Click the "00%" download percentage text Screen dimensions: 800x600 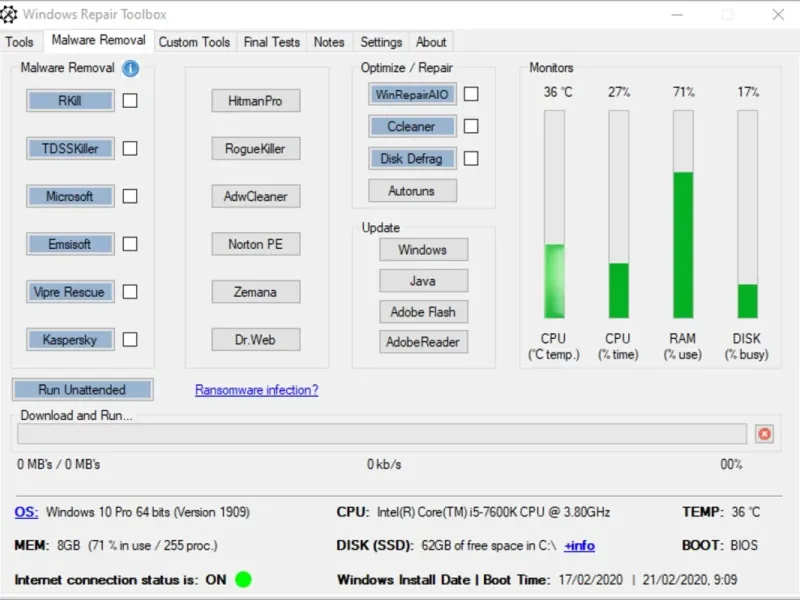pos(731,464)
